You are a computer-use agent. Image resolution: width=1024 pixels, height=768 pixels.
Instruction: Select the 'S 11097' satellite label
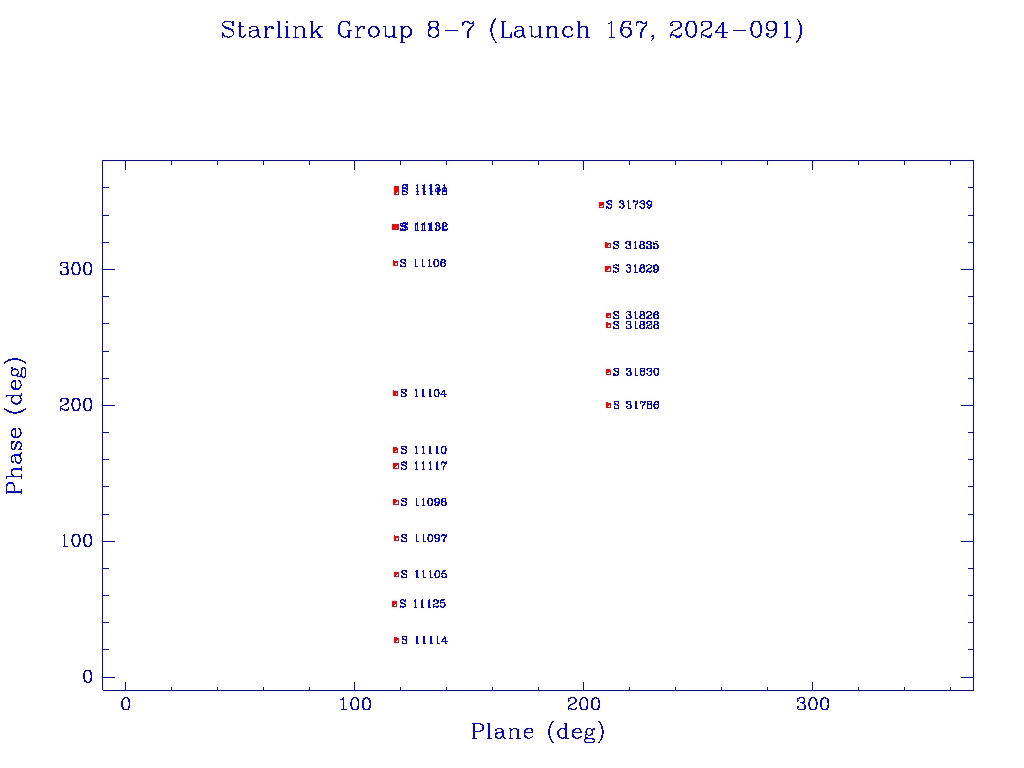(x=423, y=538)
